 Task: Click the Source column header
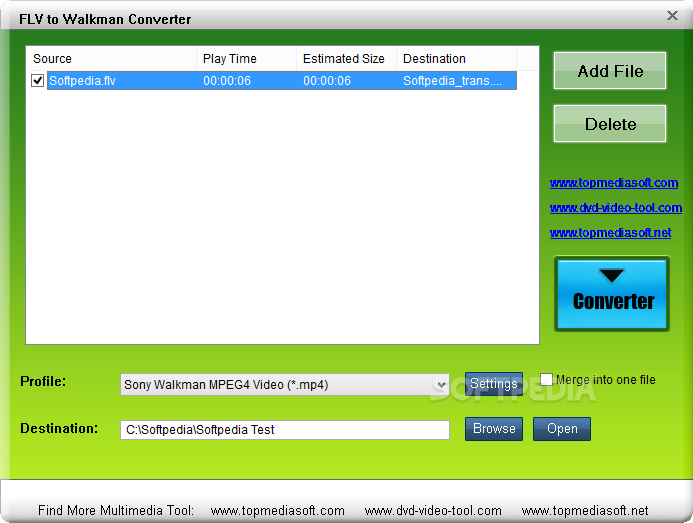[x=111, y=58]
